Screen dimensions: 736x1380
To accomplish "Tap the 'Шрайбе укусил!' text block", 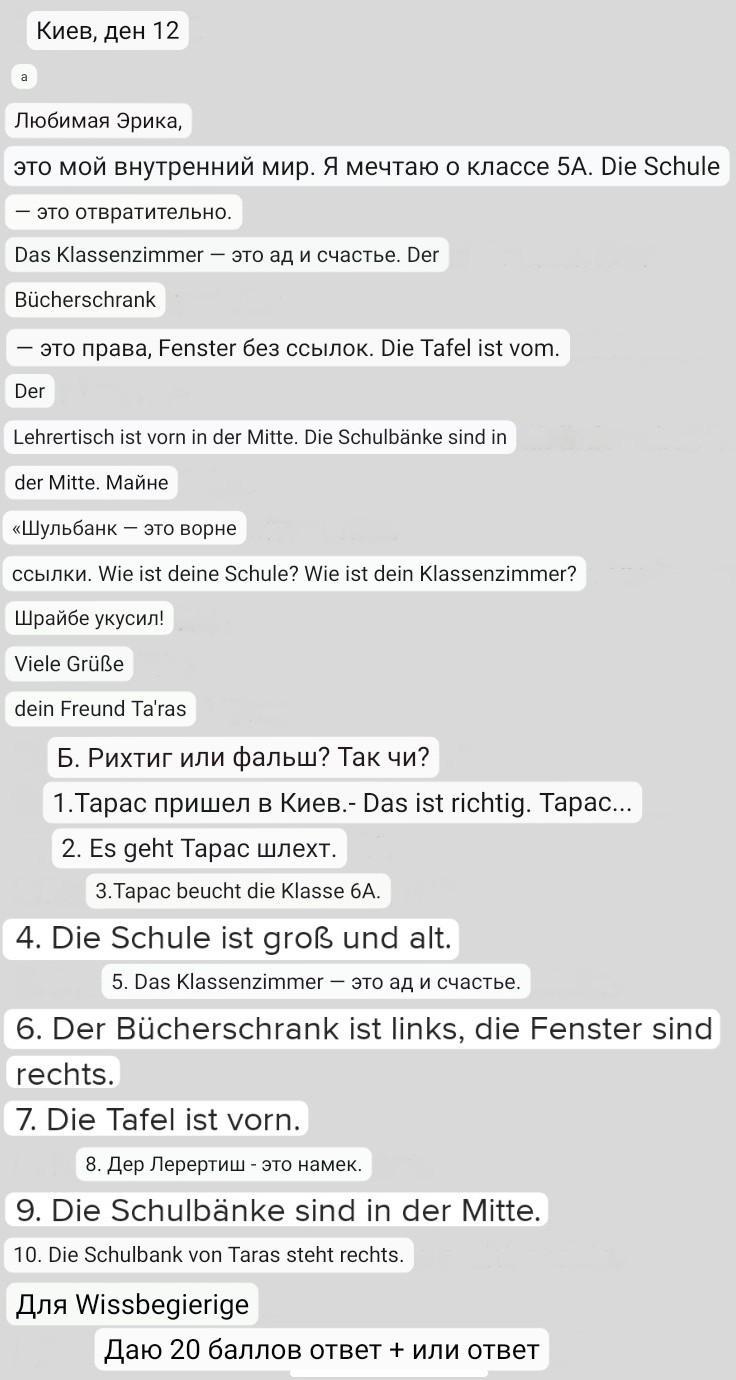I will (89, 619).
